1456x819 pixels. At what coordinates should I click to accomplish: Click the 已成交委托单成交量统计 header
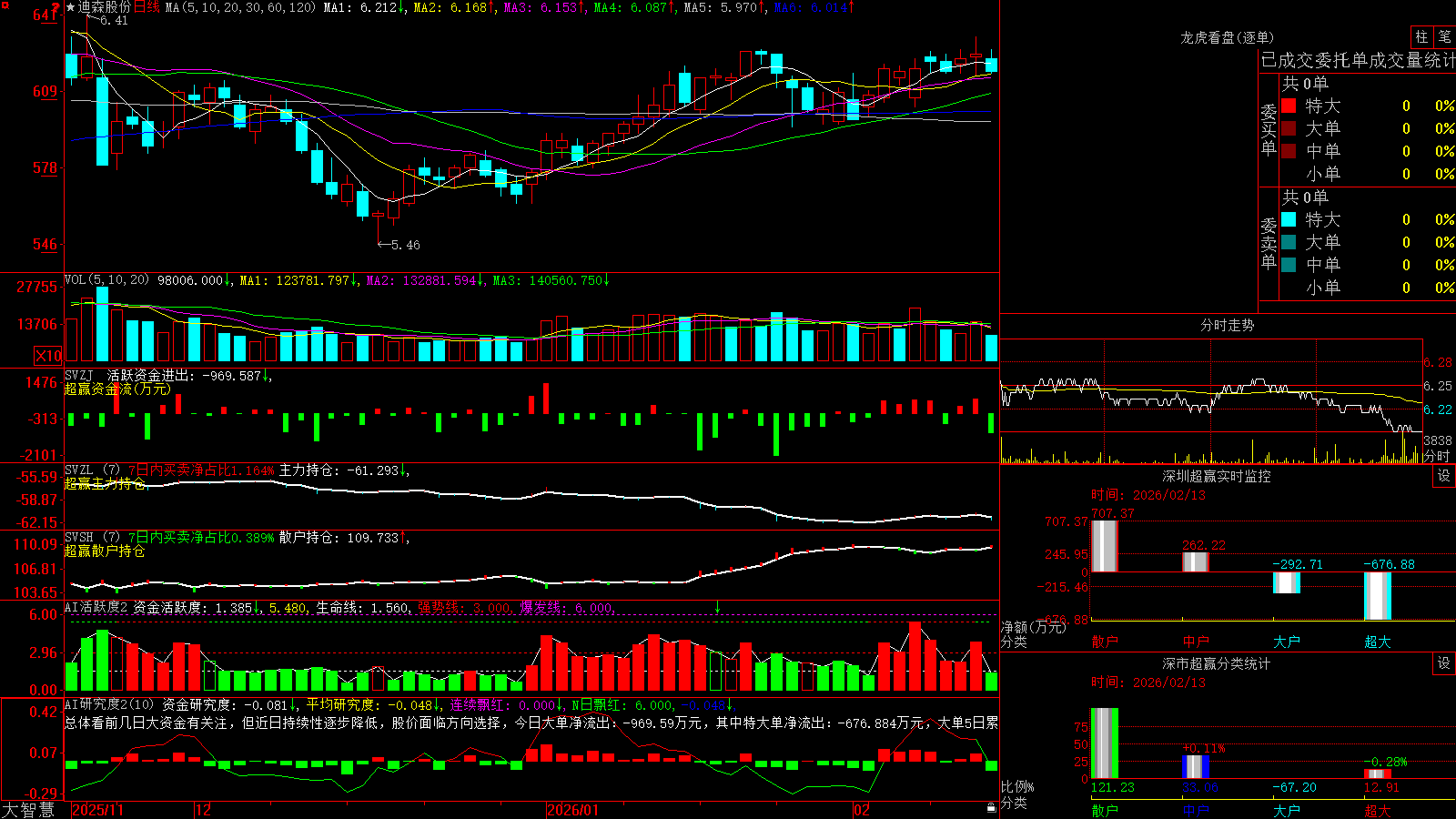pyautogui.click(x=1358, y=60)
